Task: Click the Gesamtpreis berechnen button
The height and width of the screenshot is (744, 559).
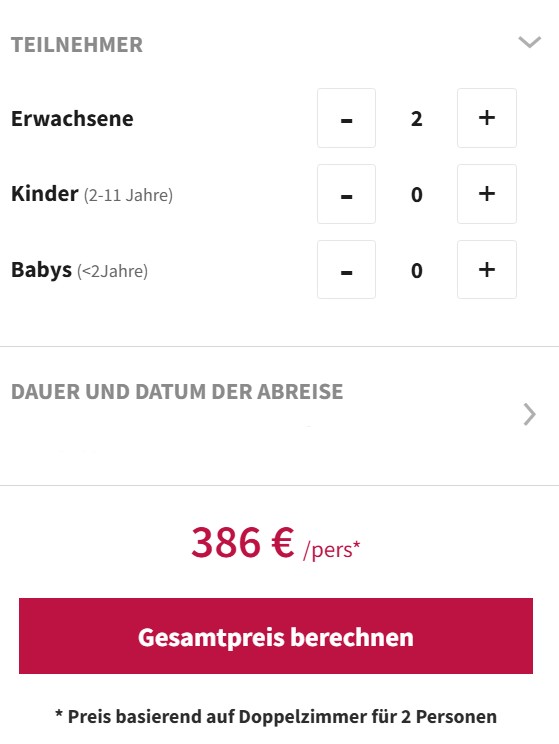Action: (276, 636)
